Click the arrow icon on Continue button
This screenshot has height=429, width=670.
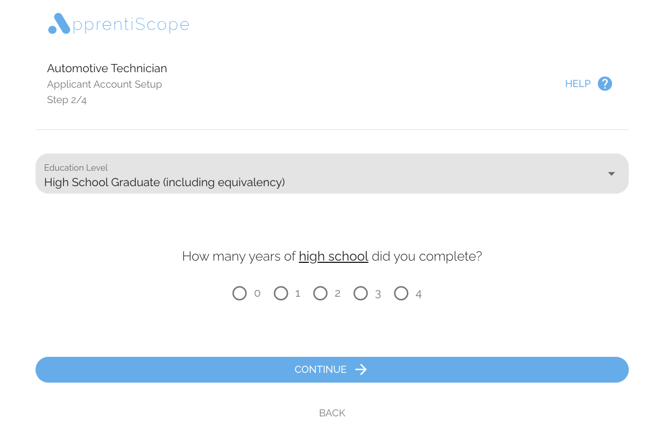[361, 370]
